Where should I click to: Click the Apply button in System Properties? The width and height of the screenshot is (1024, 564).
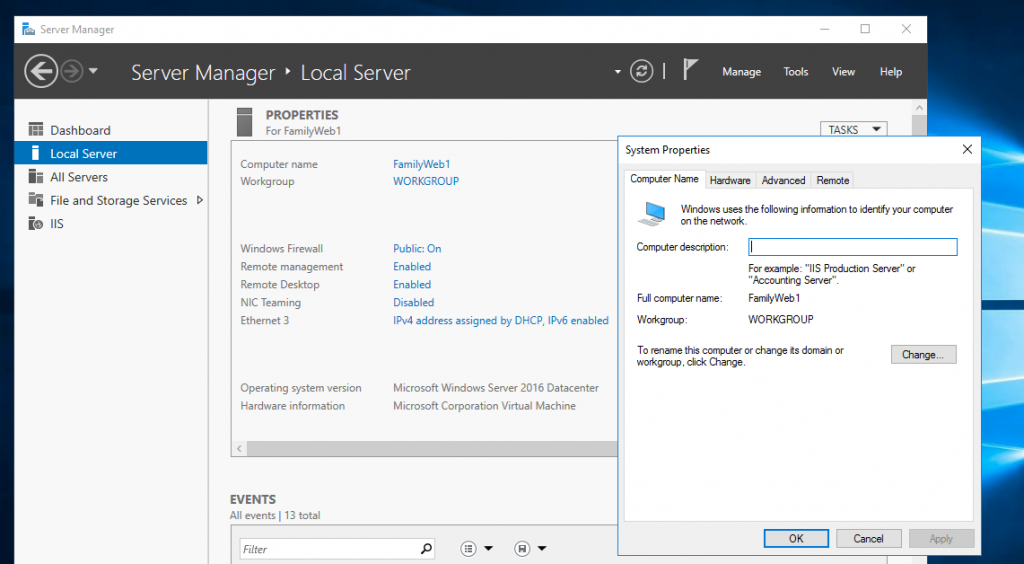pyautogui.click(x=941, y=539)
